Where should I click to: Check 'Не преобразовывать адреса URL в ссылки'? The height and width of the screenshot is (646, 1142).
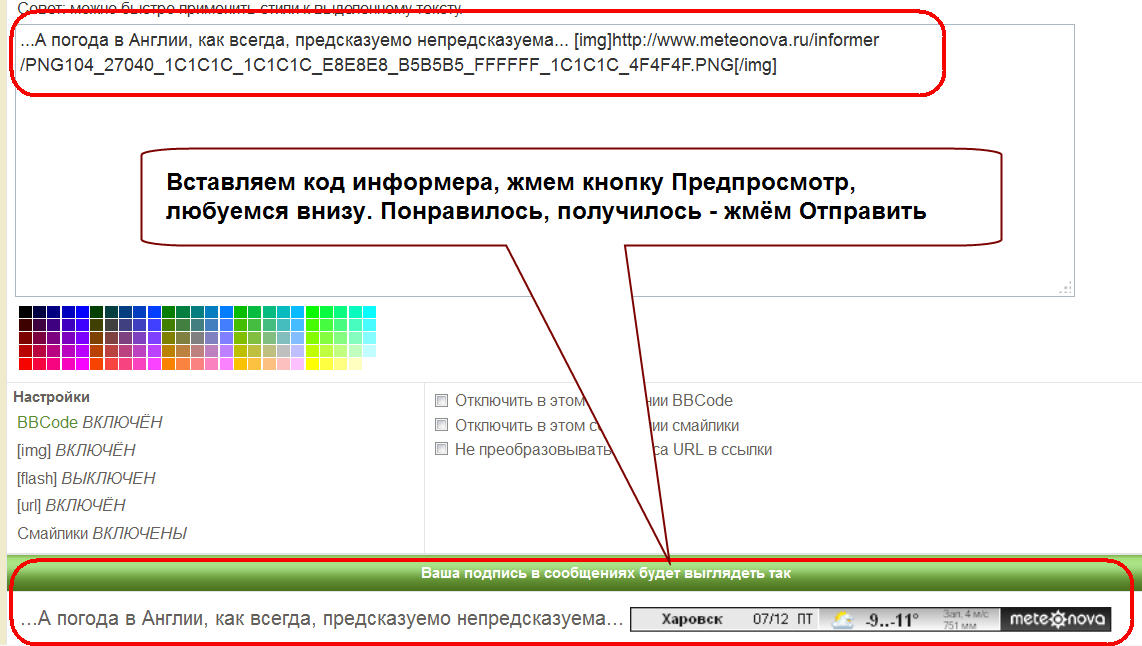click(441, 450)
